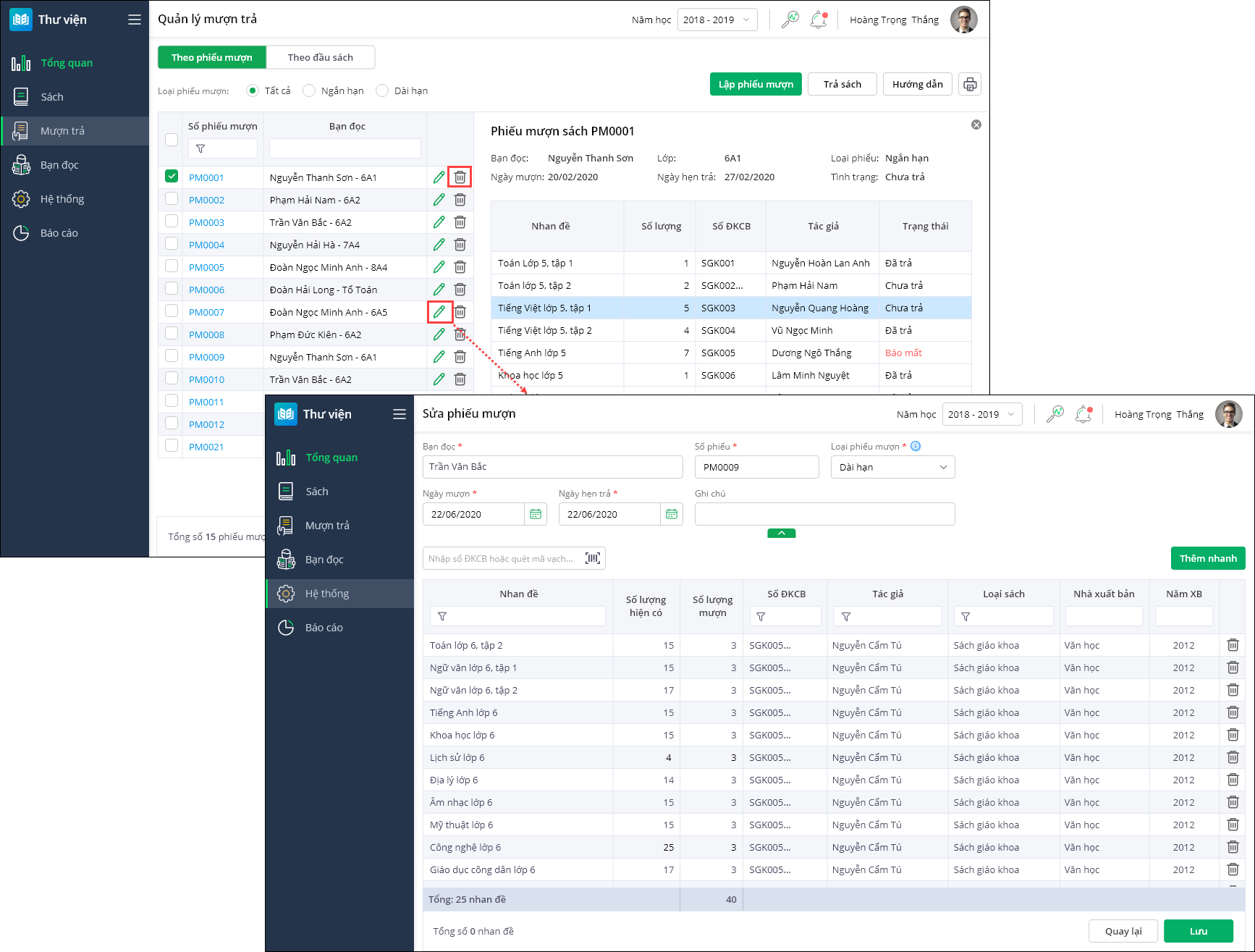
Task: Select the Tất cả radio button
Action: coord(253,90)
